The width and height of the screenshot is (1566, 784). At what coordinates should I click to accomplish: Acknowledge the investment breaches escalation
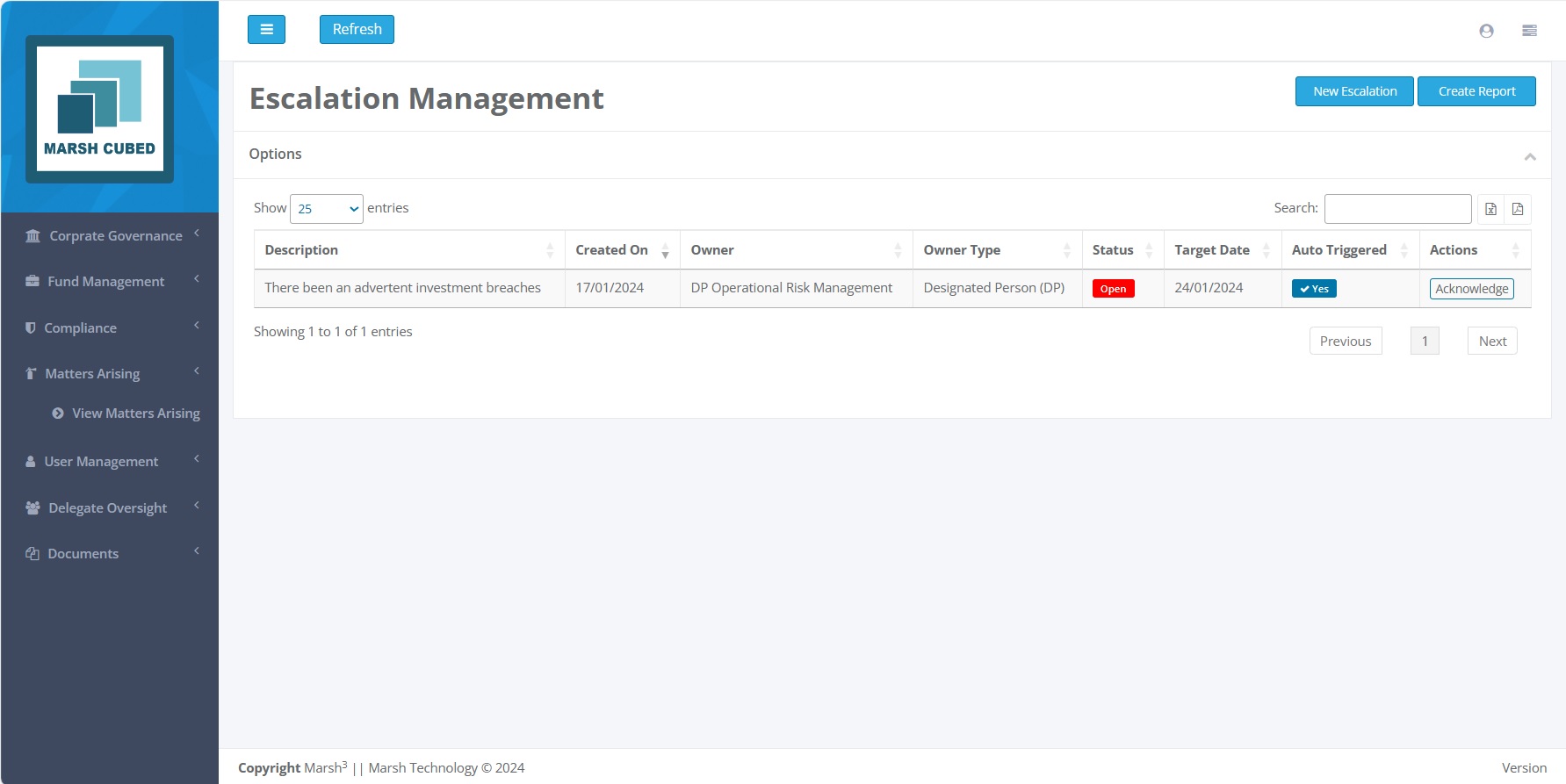pyautogui.click(x=1471, y=289)
